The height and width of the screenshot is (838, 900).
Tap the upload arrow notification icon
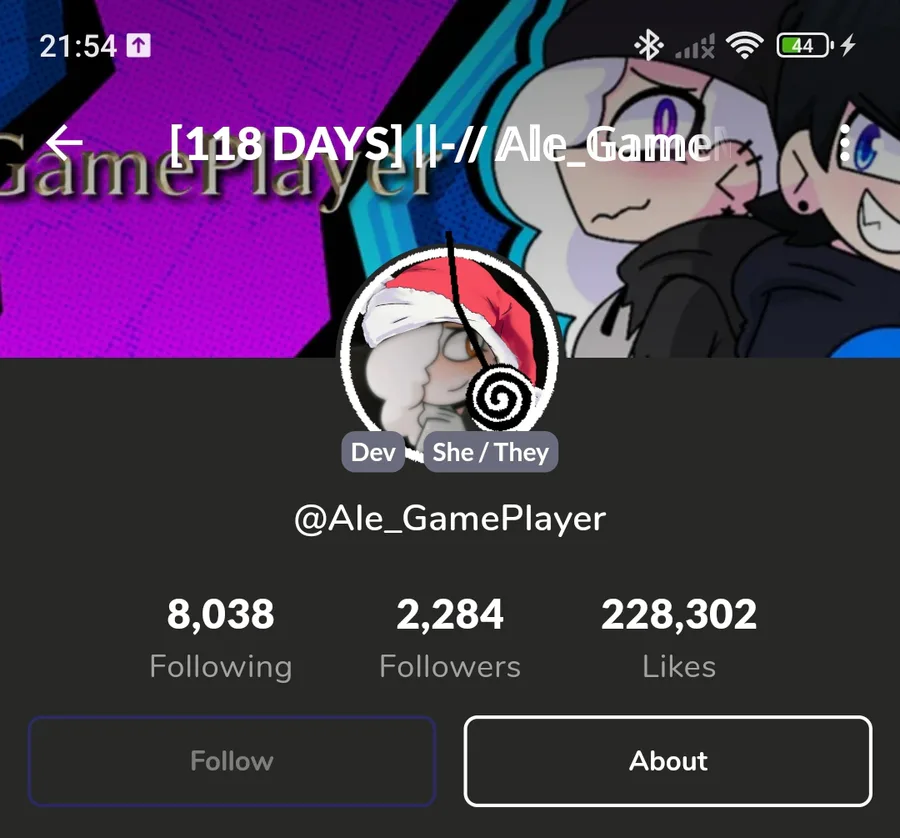[138, 45]
